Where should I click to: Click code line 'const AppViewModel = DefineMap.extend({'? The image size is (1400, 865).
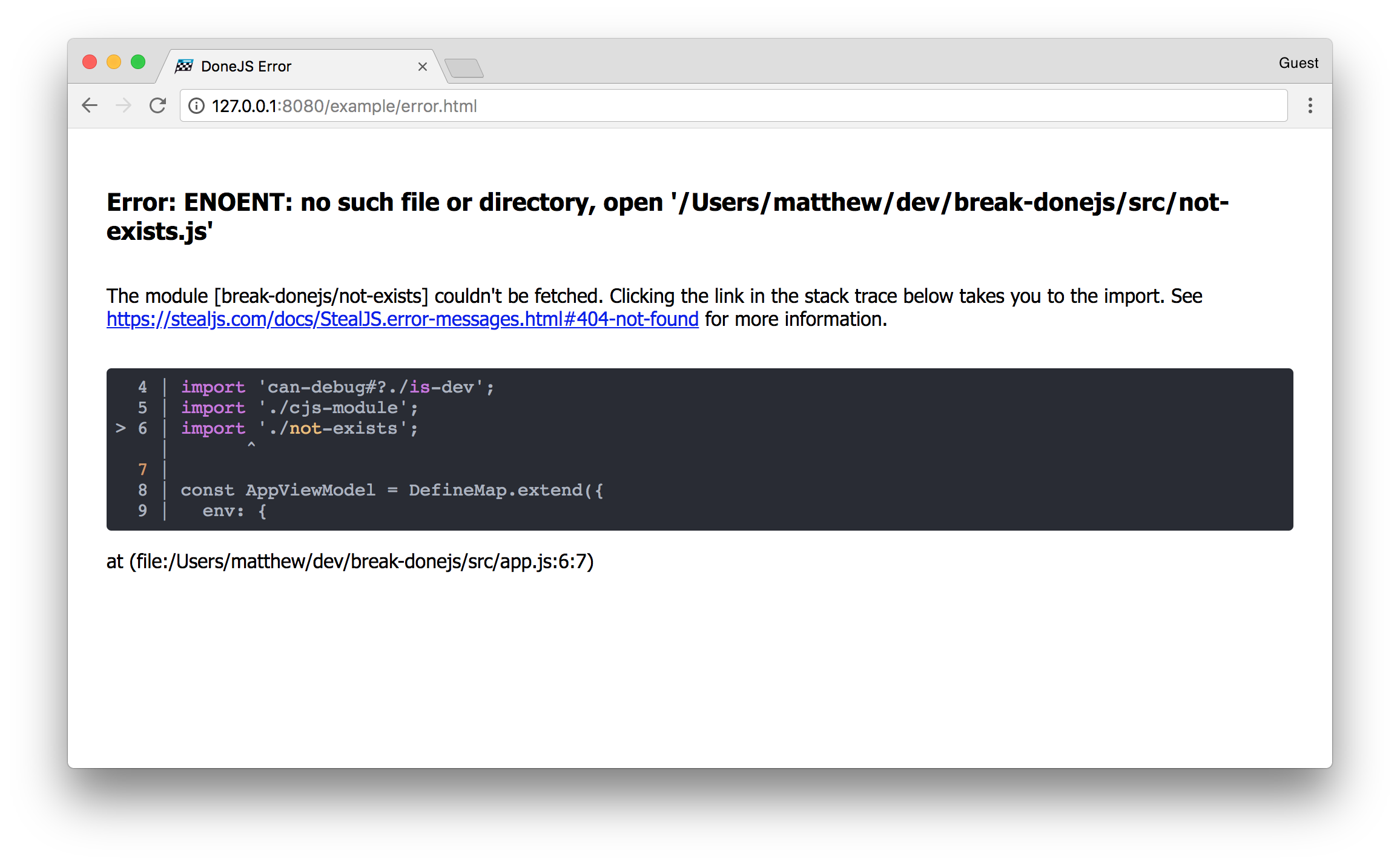pyautogui.click(x=392, y=490)
